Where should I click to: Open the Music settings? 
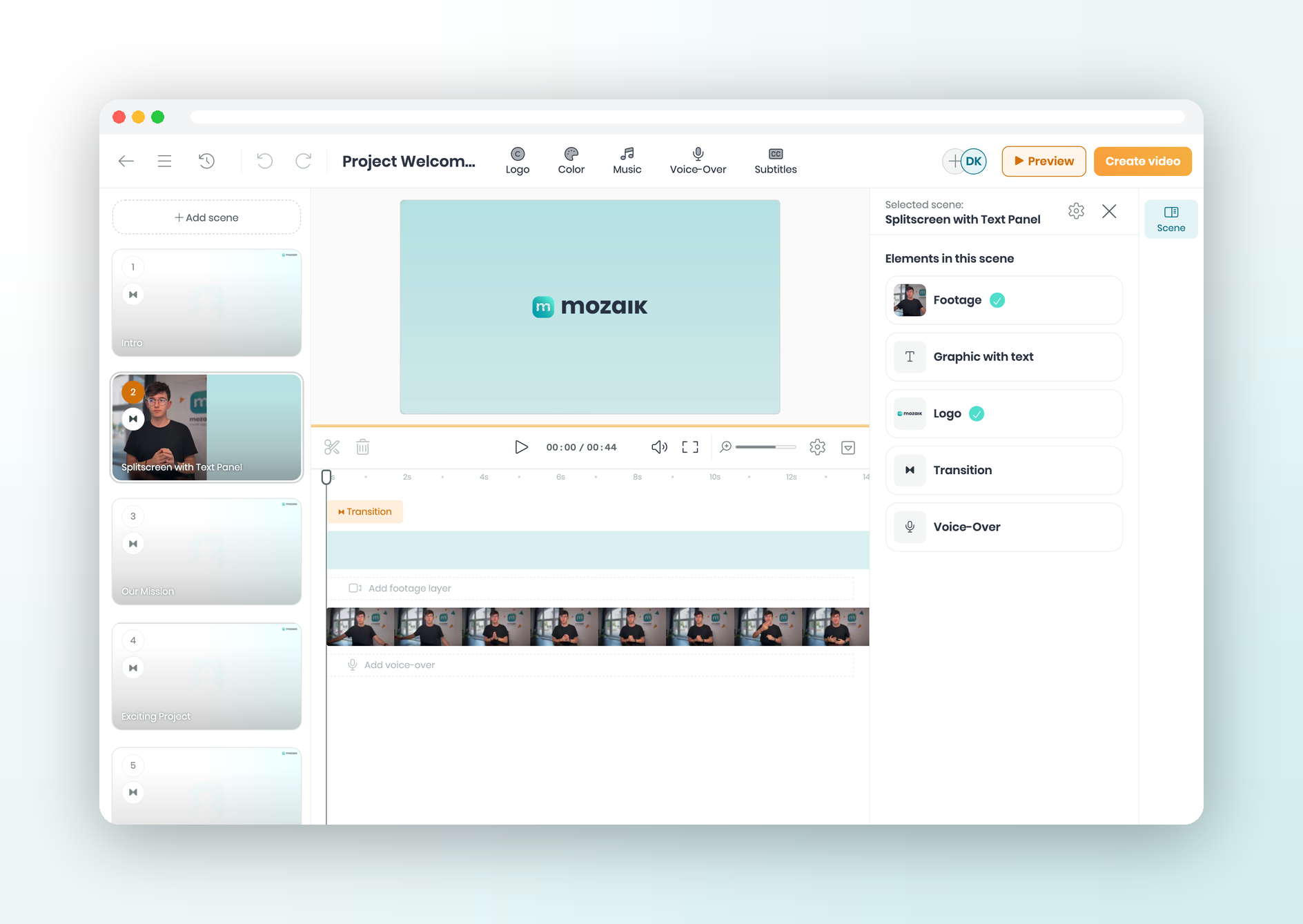pos(627,161)
